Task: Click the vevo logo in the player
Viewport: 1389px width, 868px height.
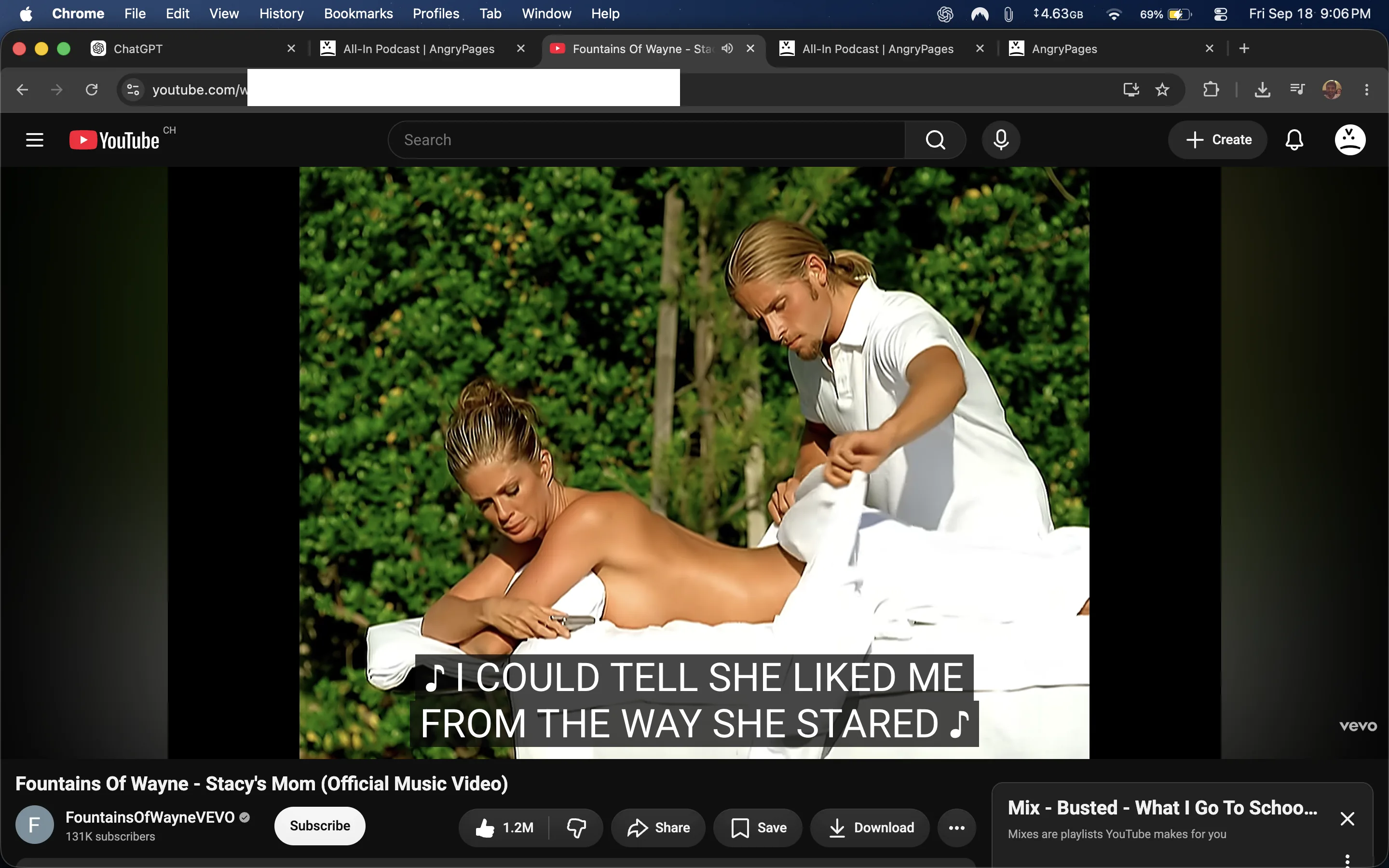Action: tap(1358, 726)
